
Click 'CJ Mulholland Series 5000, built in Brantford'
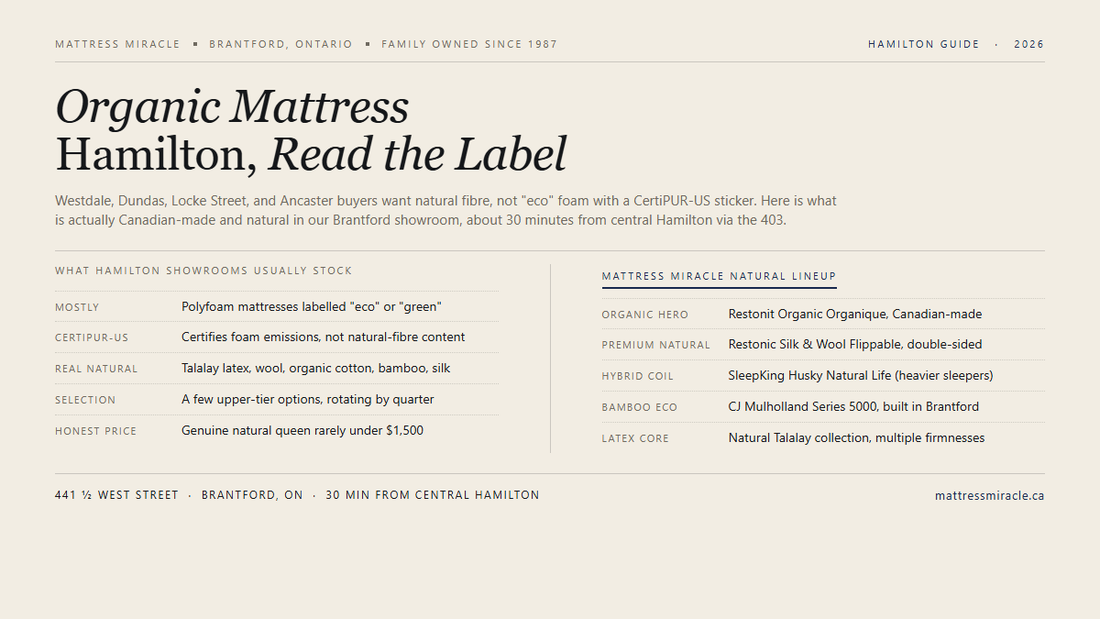pyautogui.click(x=854, y=406)
